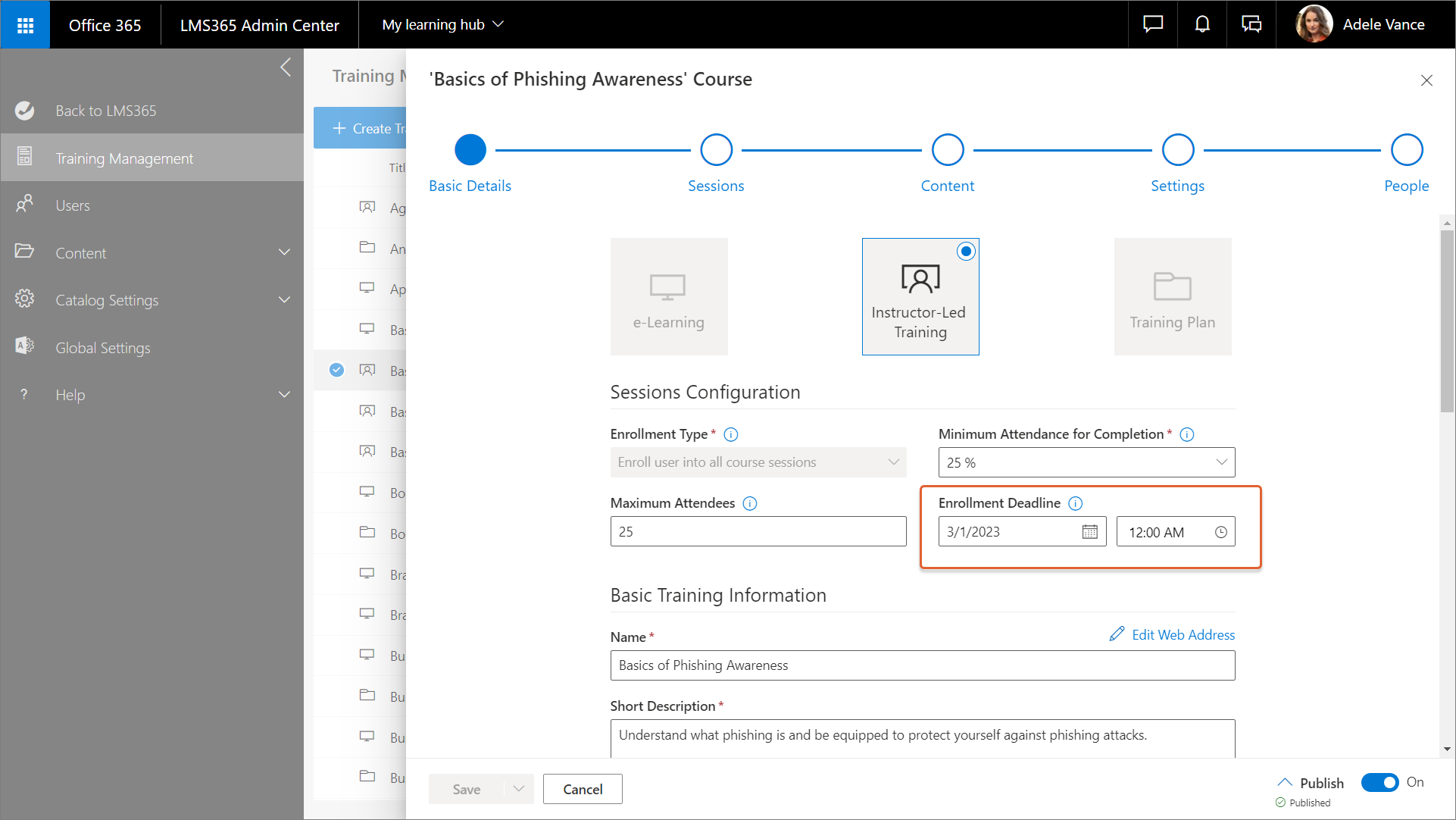1456x820 pixels.
Task: Open the chat bubble icon in header
Action: coord(1152,25)
